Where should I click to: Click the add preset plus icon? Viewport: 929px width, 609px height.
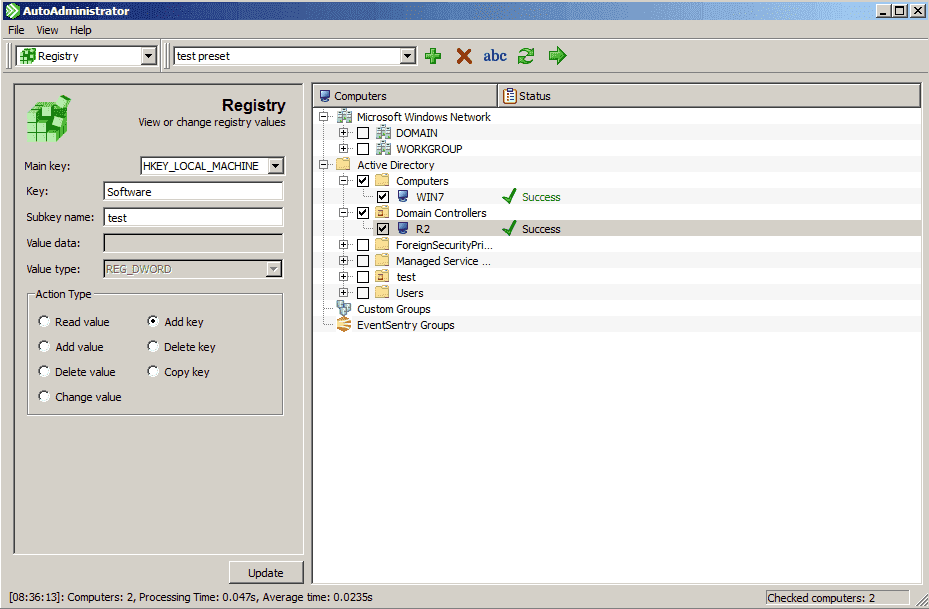click(x=432, y=56)
